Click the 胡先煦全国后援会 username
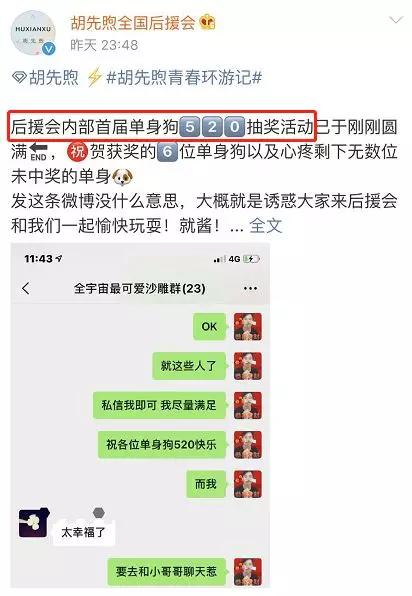The height and width of the screenshot is (596, 412). (133, 23)
